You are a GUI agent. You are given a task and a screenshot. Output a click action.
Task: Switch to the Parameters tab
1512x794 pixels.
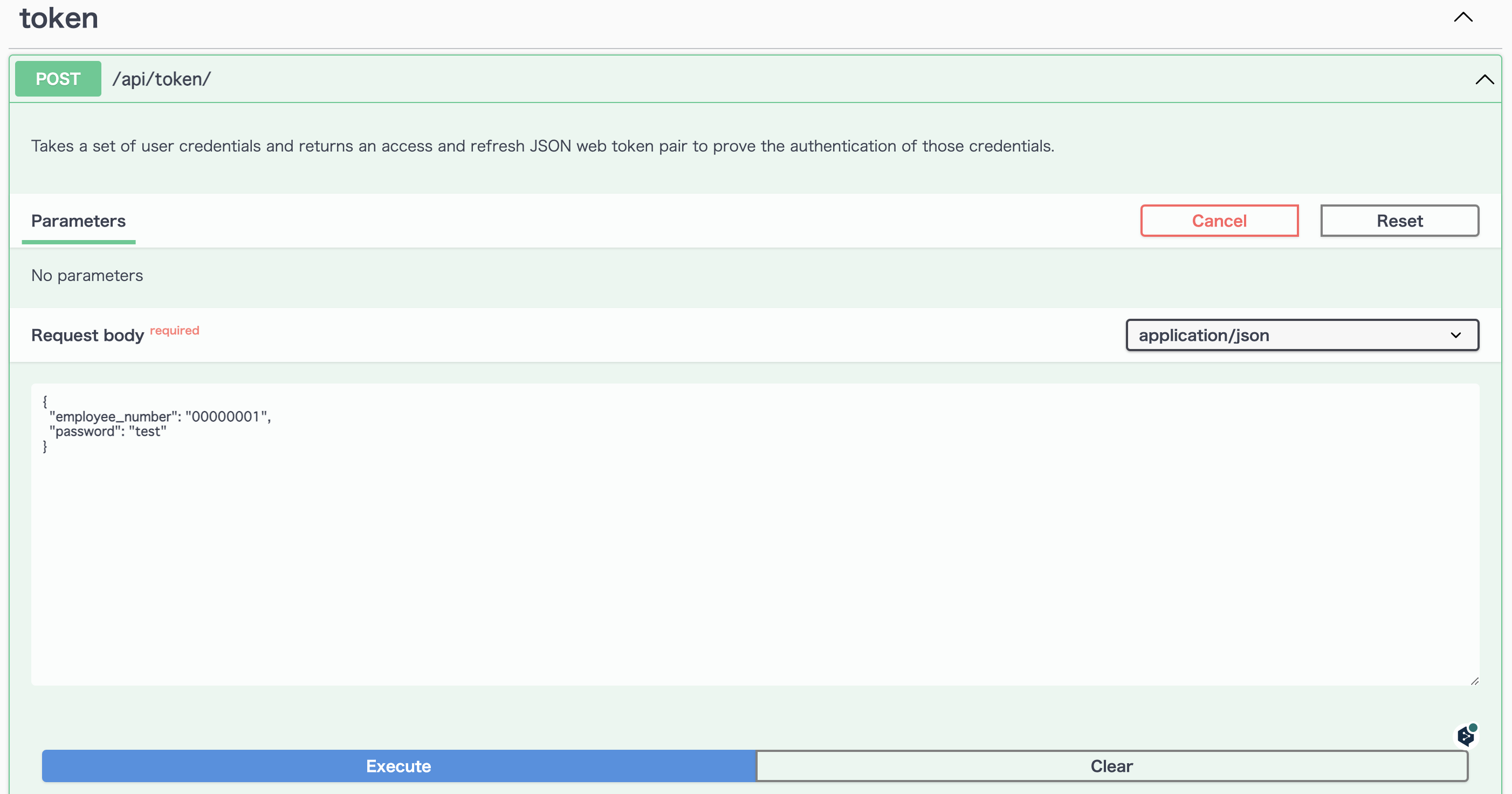pyautogui.click(x=78, y=221)
